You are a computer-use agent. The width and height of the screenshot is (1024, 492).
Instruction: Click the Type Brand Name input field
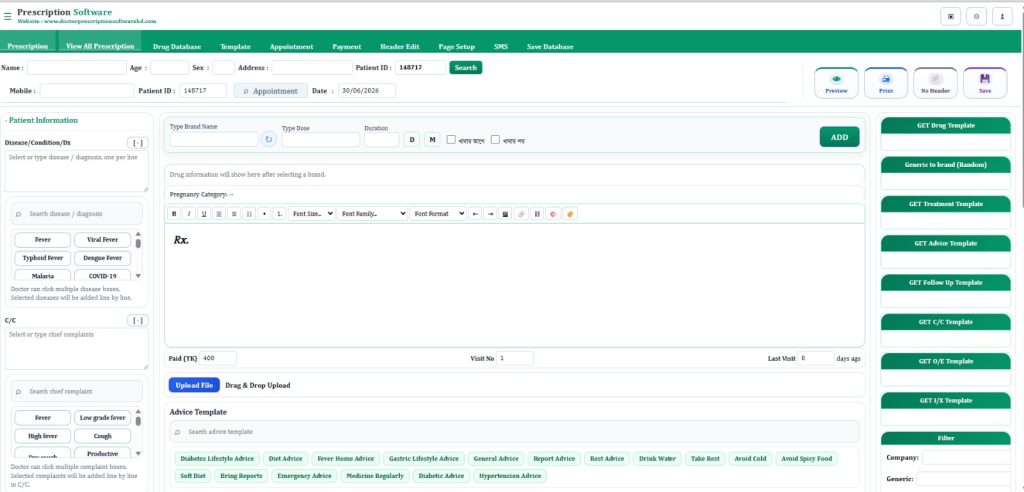pos(214,139)
